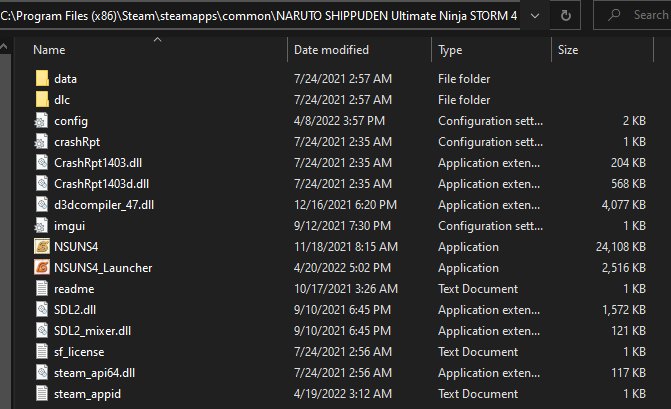Click the steam_api64.dll file icon
The width and height of the screenshot is (671, 409).
[42, 372]
